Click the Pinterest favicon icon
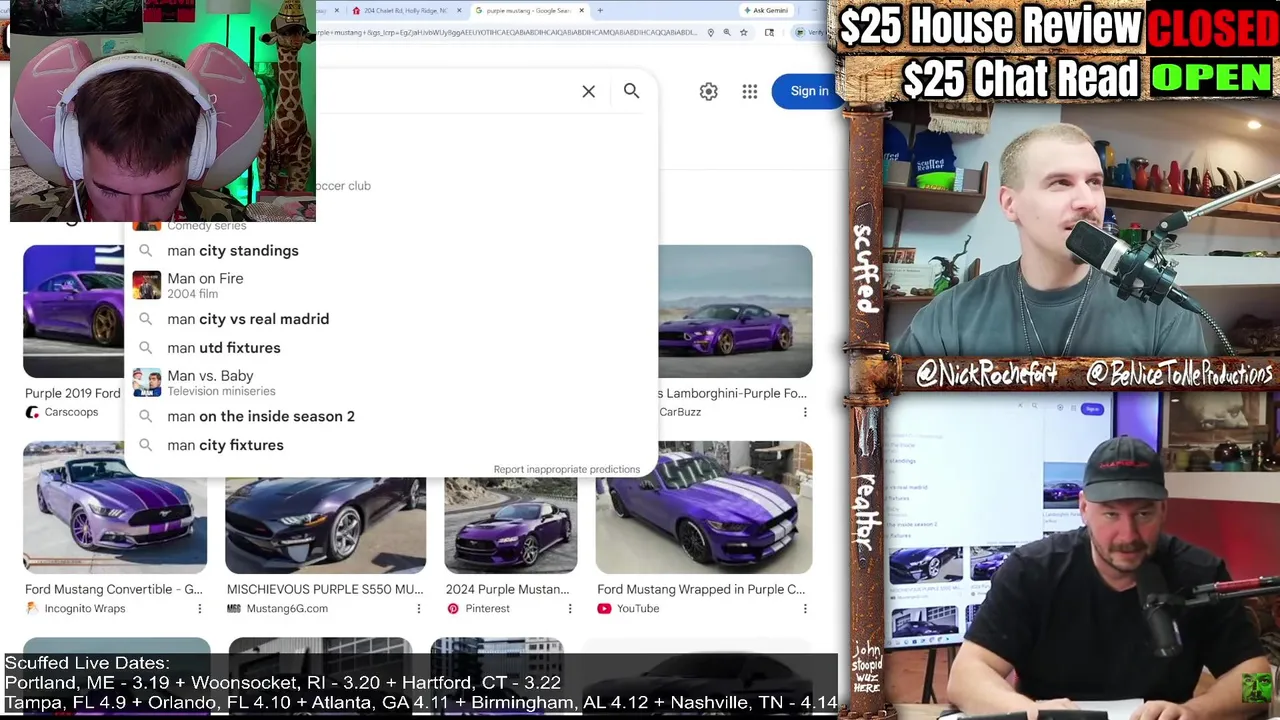Screen dimensions: 1280x720 (x=453, y=608)
